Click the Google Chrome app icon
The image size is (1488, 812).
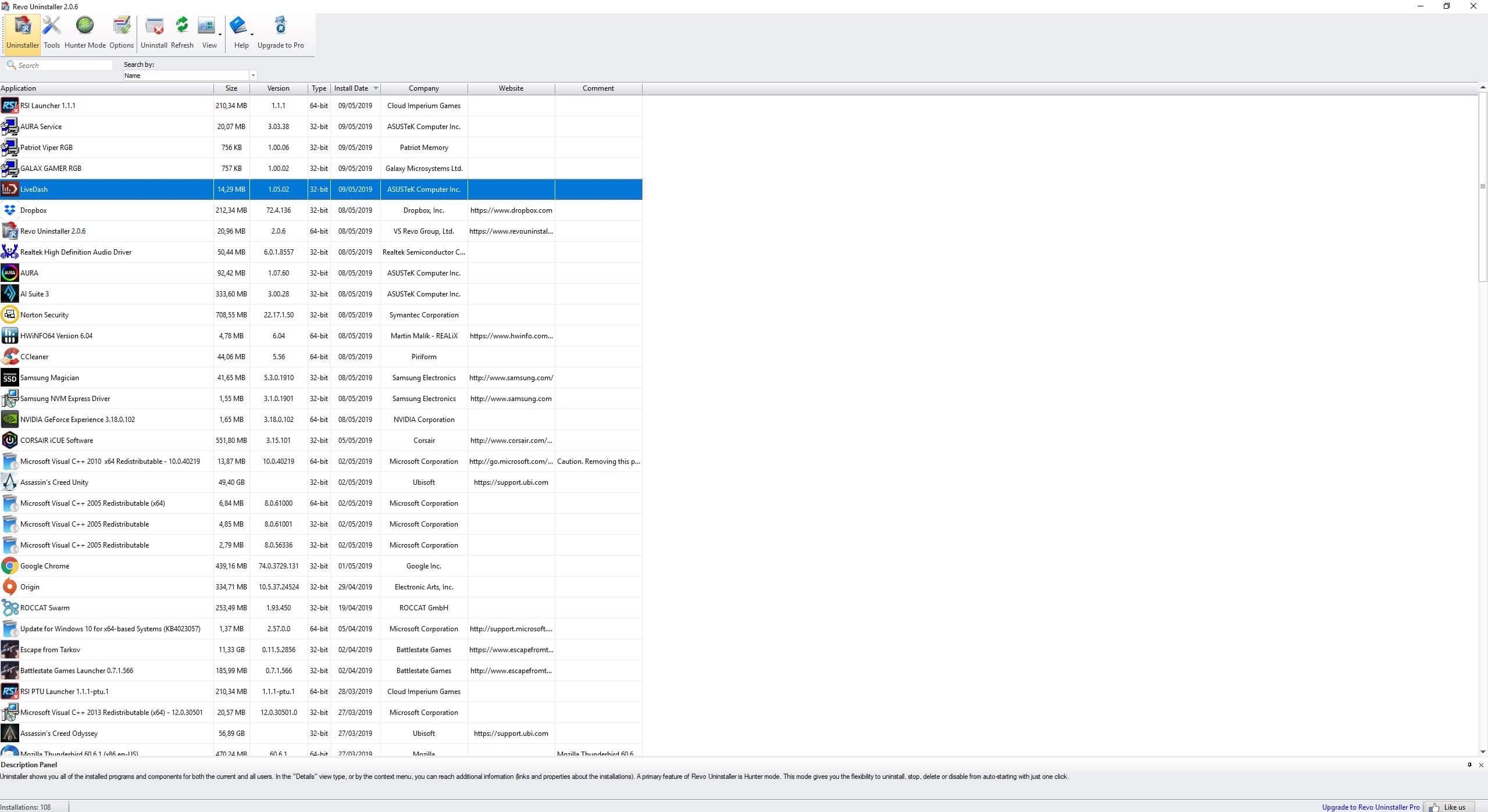[10, 566]
